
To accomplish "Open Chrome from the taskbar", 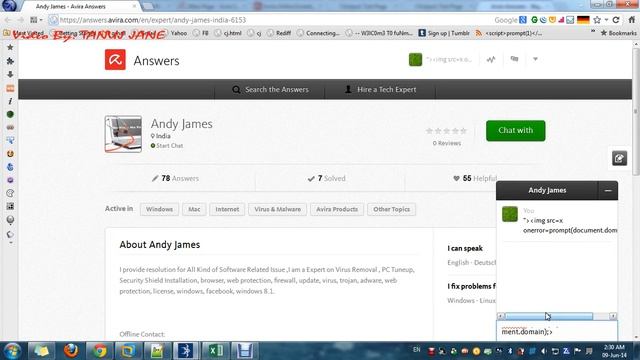I will [x=99, y=351].
